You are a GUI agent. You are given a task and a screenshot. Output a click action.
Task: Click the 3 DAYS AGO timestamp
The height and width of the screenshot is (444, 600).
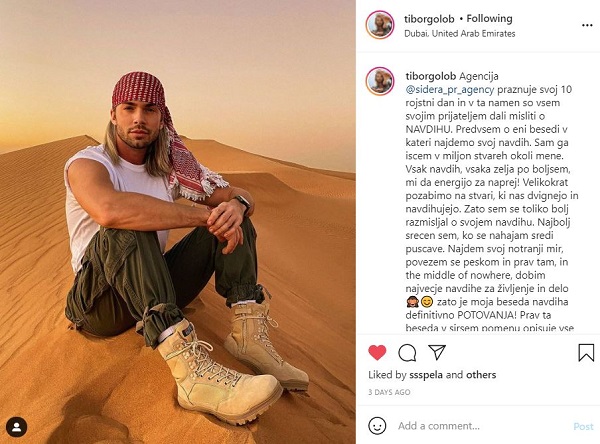click(x=389, y=392)
